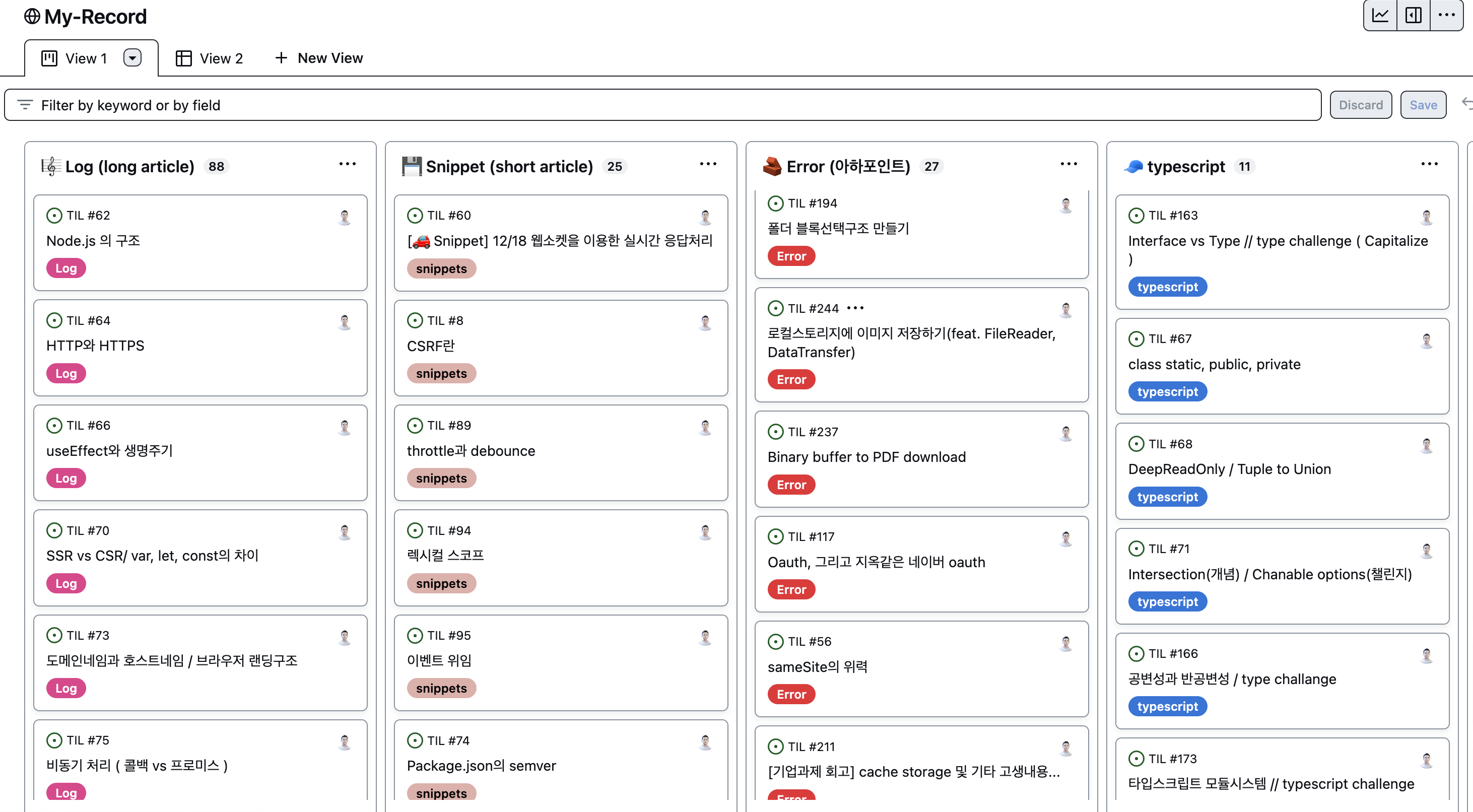Open View 1 dropdown arrow
The image size is (1473, 812).
132,58
